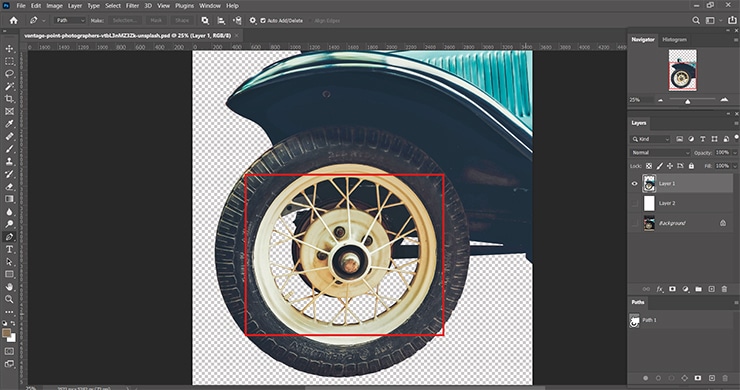Select the Brush tool
This screenshot has height=390, width=740.
point(9,149)
